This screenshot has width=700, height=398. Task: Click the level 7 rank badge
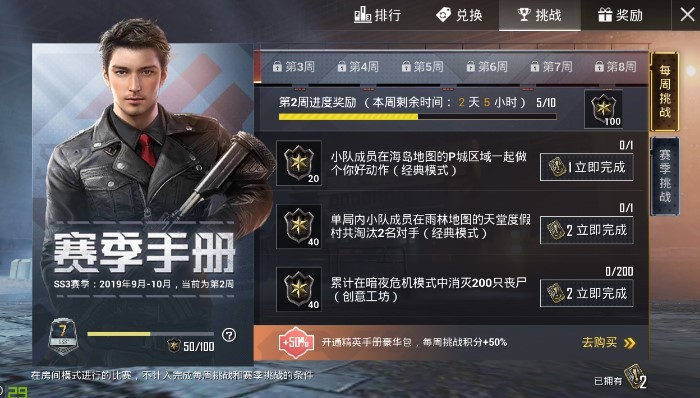[x=62, y=336]
